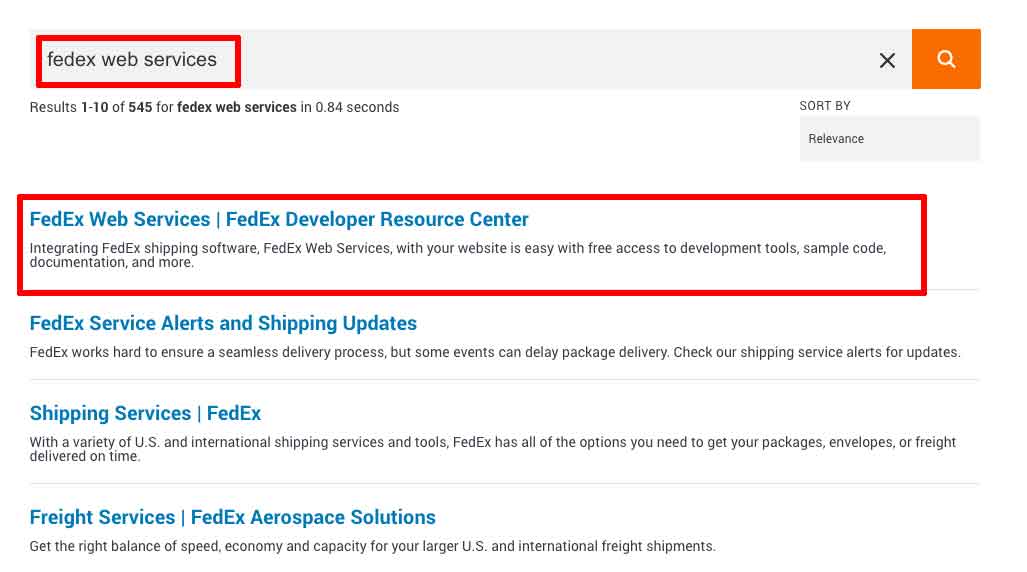Open Freight Services | FedEx Aerospace Solutions
Viewport: 1027px width, 572px height.
[x=232, y=518]
